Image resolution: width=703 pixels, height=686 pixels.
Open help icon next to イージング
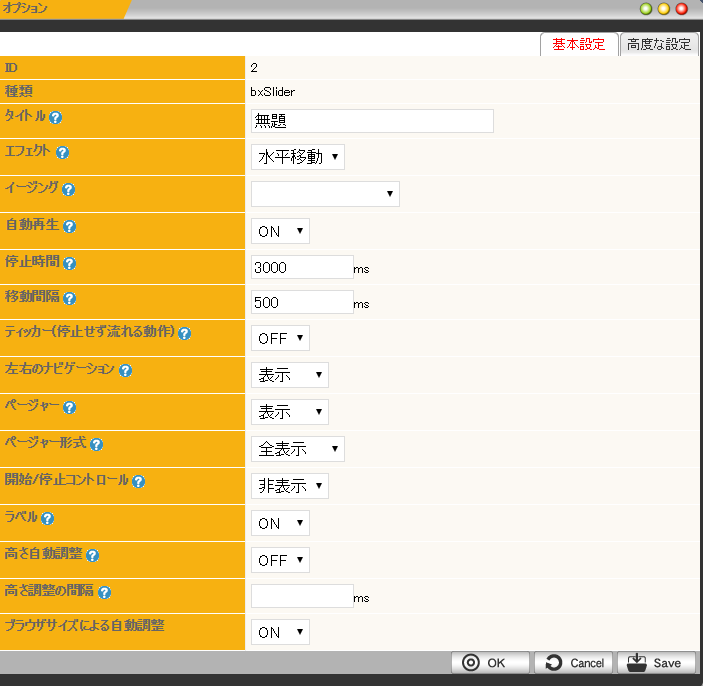coord(68,190)
